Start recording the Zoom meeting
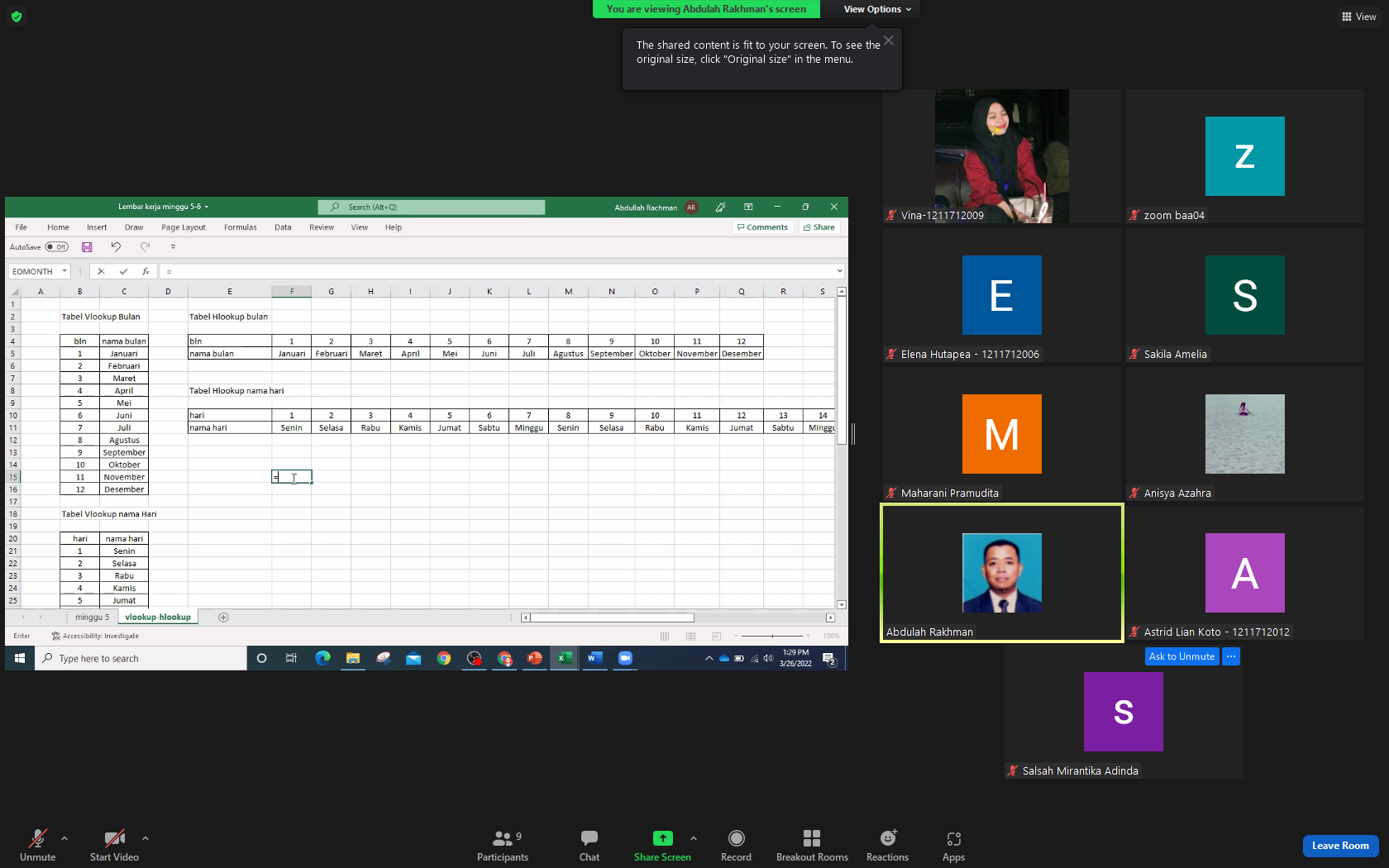 pos(736,846)
